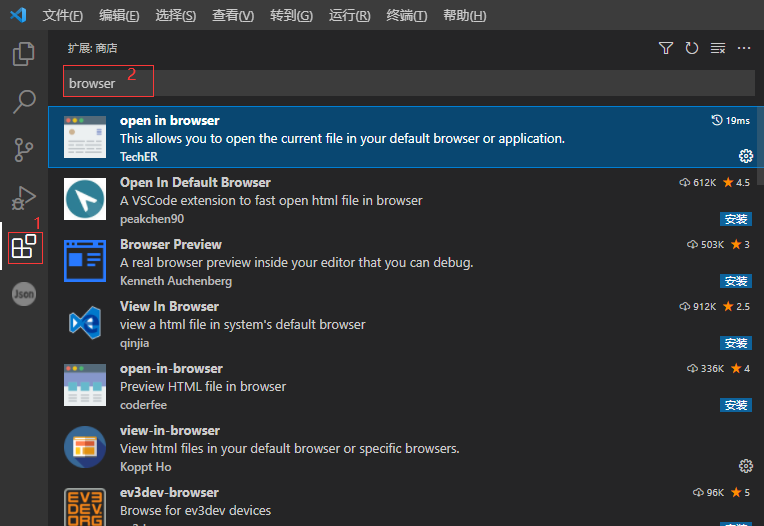Screen dimensions: 764x526
Task: Click the Preview HTML file in browser description
Action: click(203, 386)
